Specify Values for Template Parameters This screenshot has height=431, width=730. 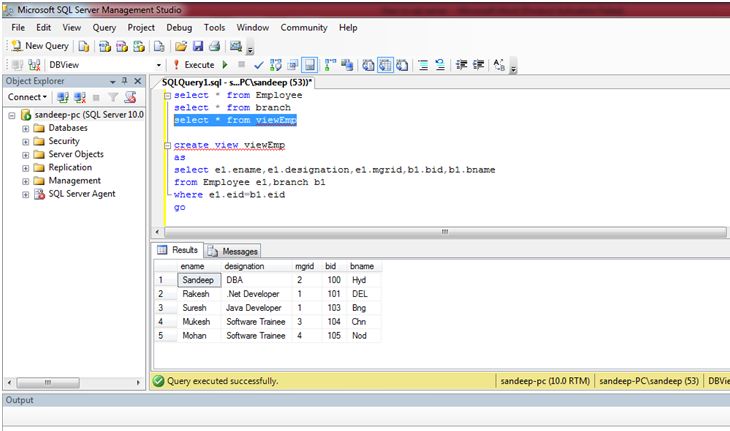(499, 65)
